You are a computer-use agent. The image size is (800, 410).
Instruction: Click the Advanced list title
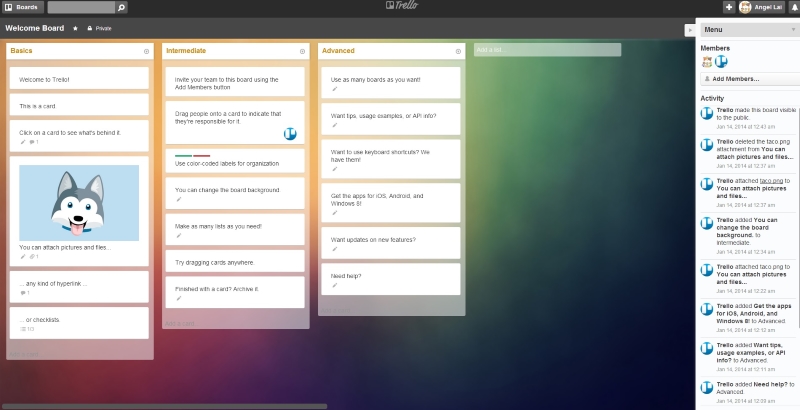pos(338,50)
